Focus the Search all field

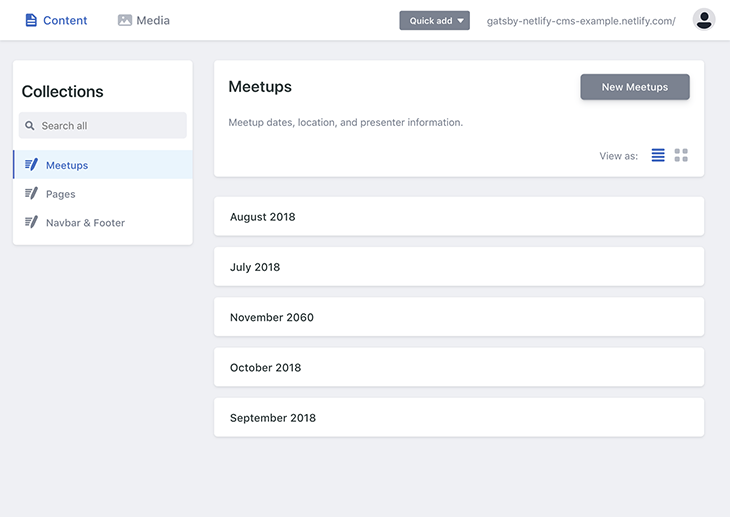tap(110, 126)
